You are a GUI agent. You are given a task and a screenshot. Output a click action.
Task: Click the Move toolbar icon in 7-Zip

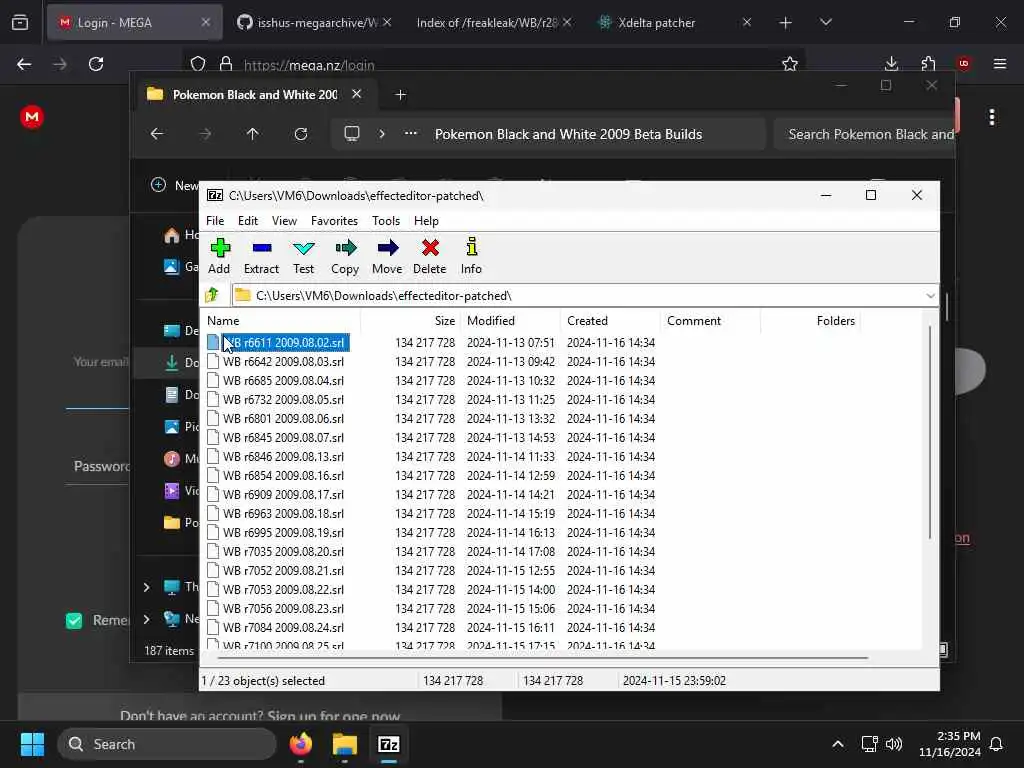(387, 256)
